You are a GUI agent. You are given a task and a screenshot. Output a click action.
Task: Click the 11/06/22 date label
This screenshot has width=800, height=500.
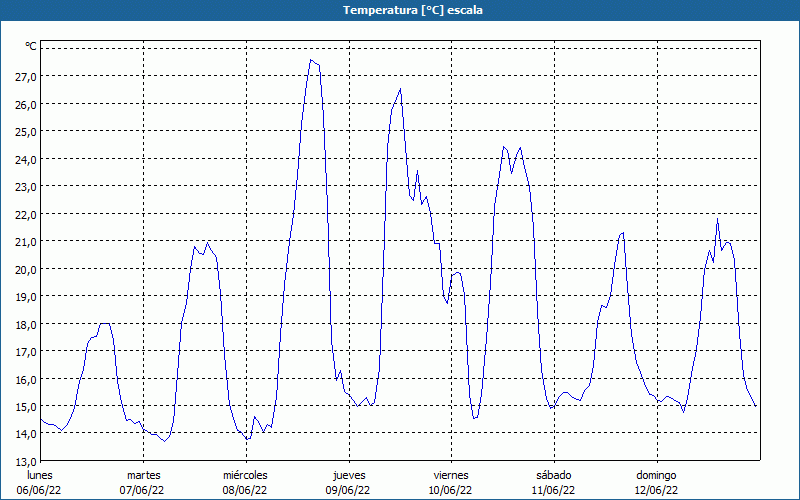click(553, 491)
